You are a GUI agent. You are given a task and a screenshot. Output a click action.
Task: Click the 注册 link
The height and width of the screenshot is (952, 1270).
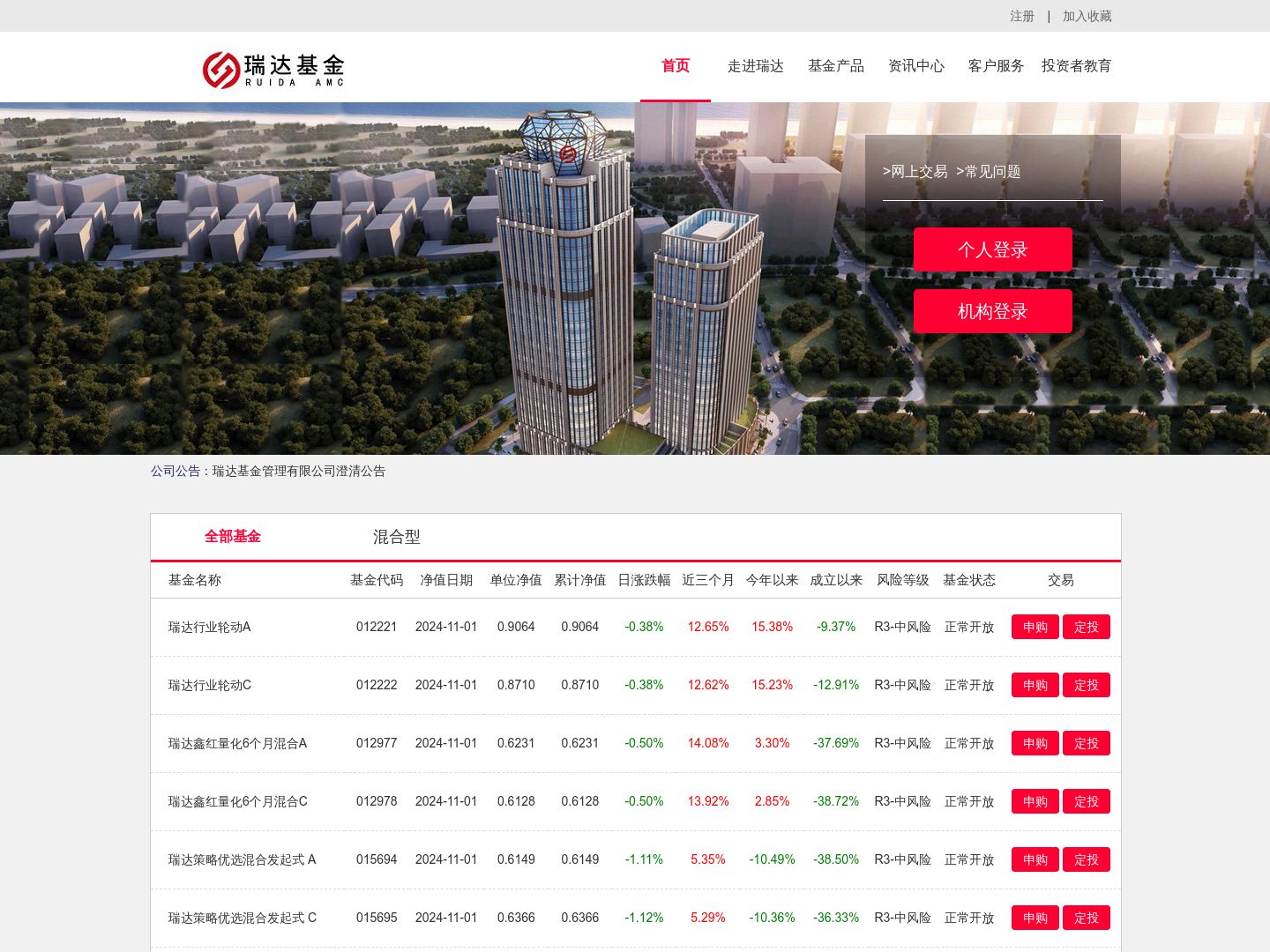pyautogui.click(x=1022, y=16)
